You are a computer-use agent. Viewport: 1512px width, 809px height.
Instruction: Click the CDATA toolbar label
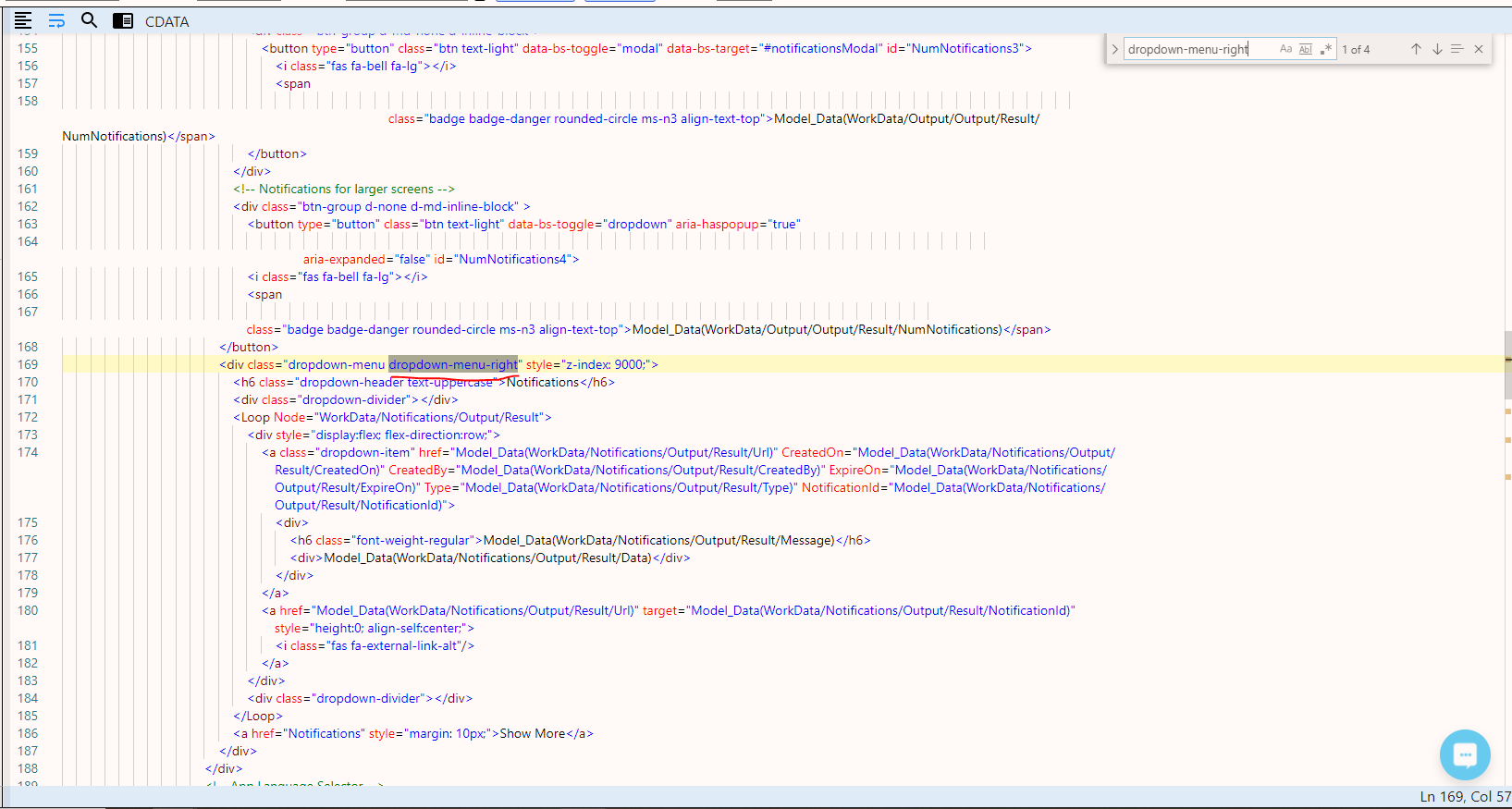coord(167,21)
